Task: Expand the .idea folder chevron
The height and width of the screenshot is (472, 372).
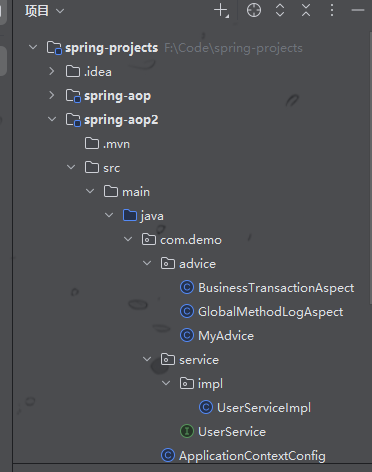Action: click(x=52, y=71)
